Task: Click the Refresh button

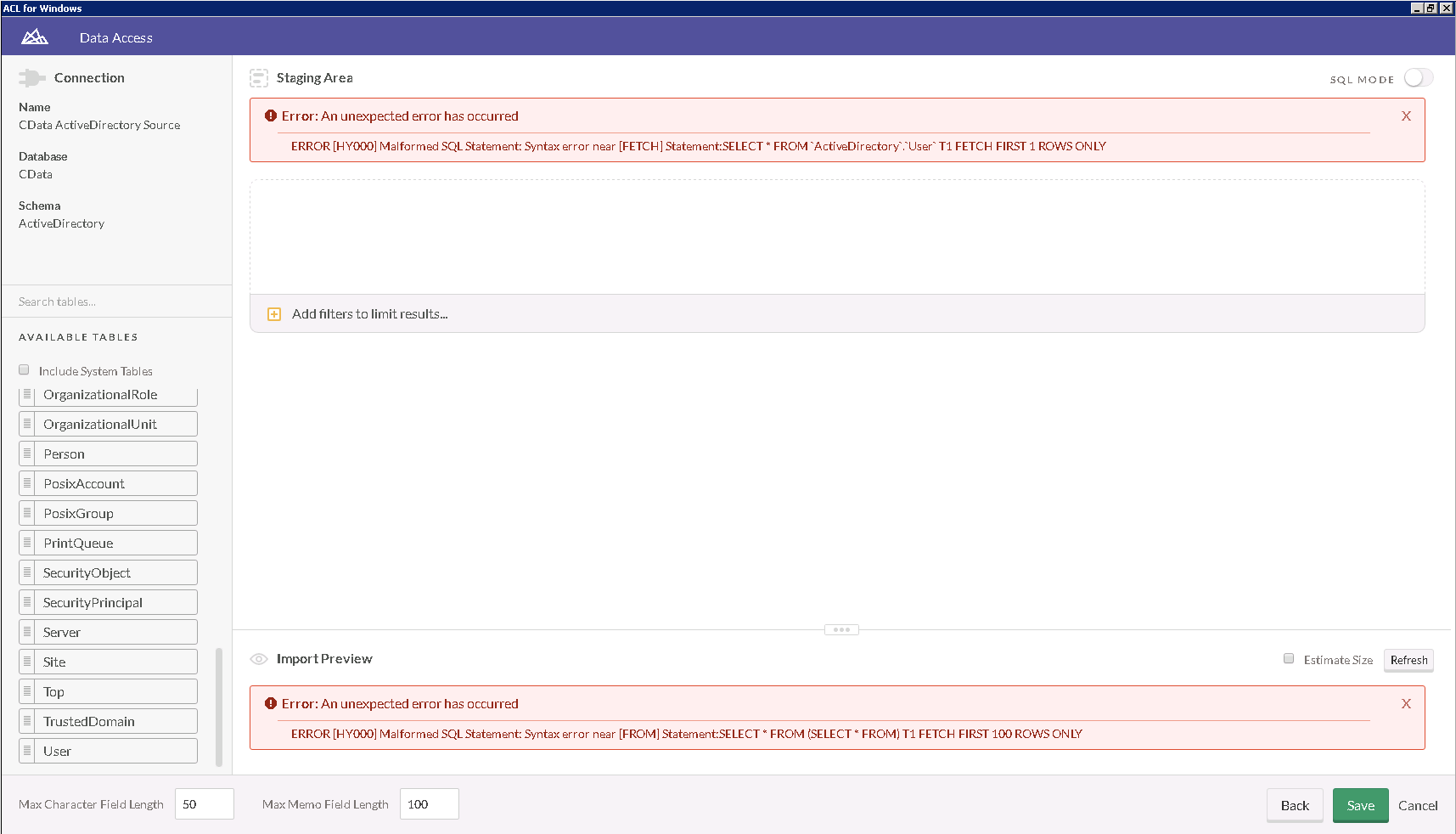Action: [x=1408, y=660]
